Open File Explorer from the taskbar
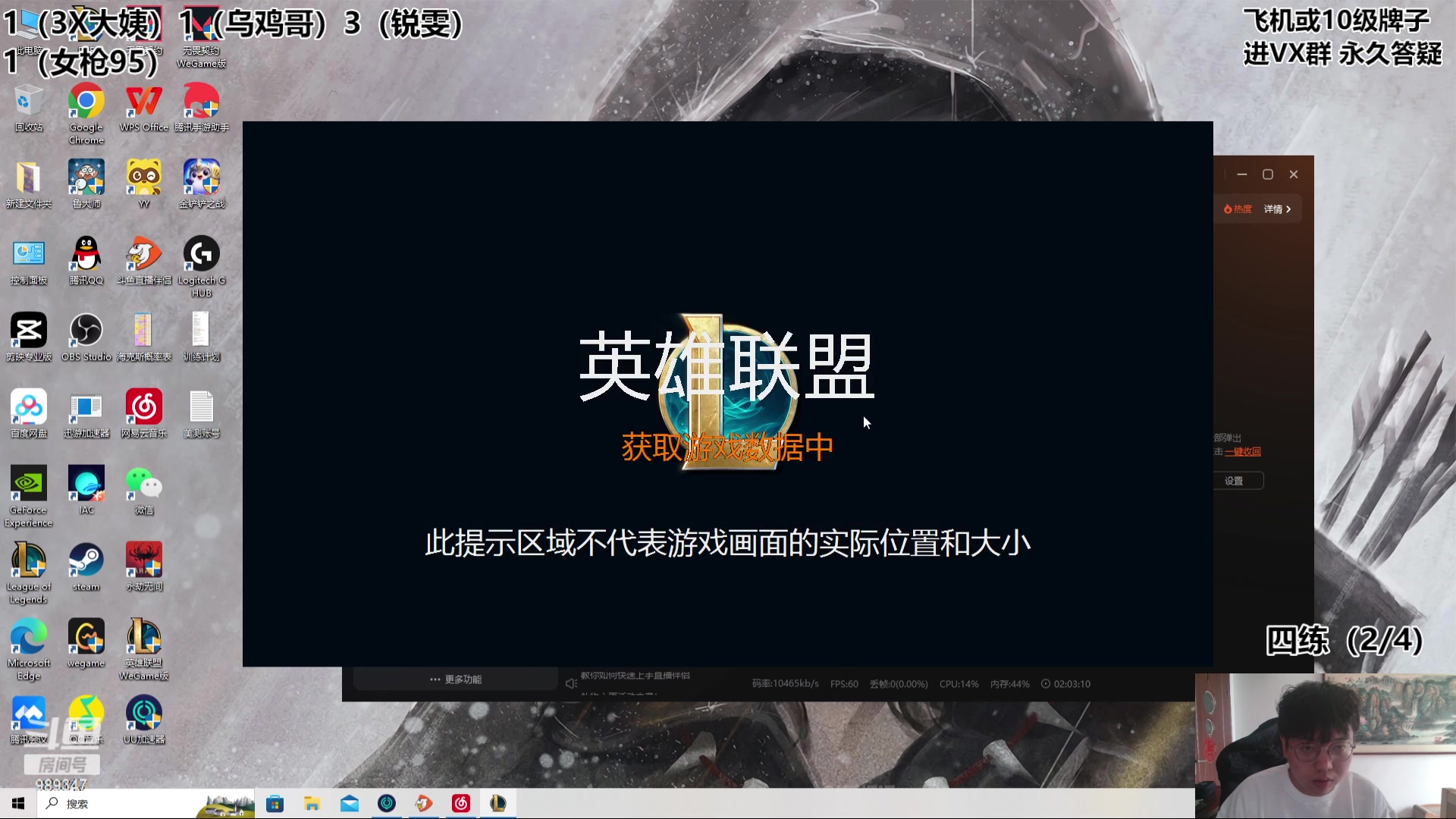1456x819 pixels. click(312, 804)
